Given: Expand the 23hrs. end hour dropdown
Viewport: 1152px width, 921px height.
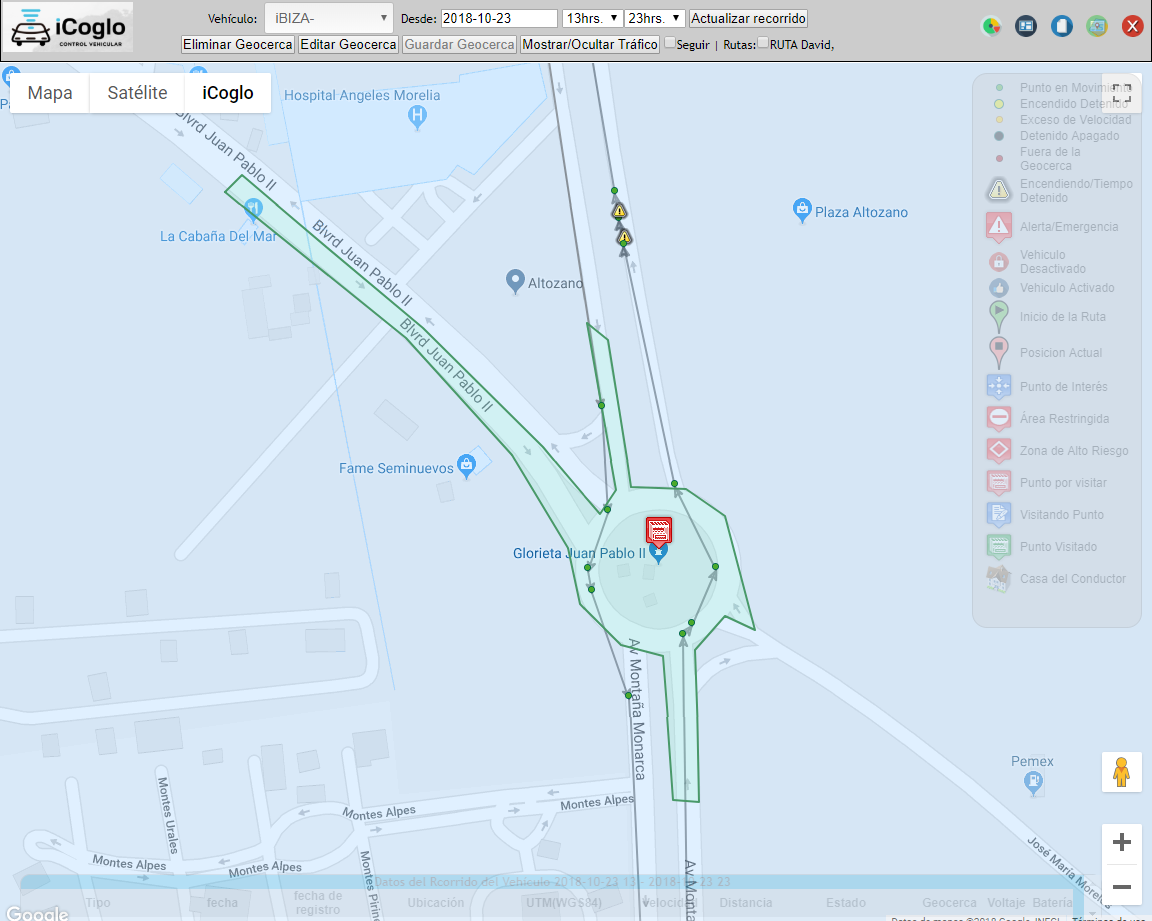Looking at the screenshot, I should pyautogui.click(x=654, y=18).
